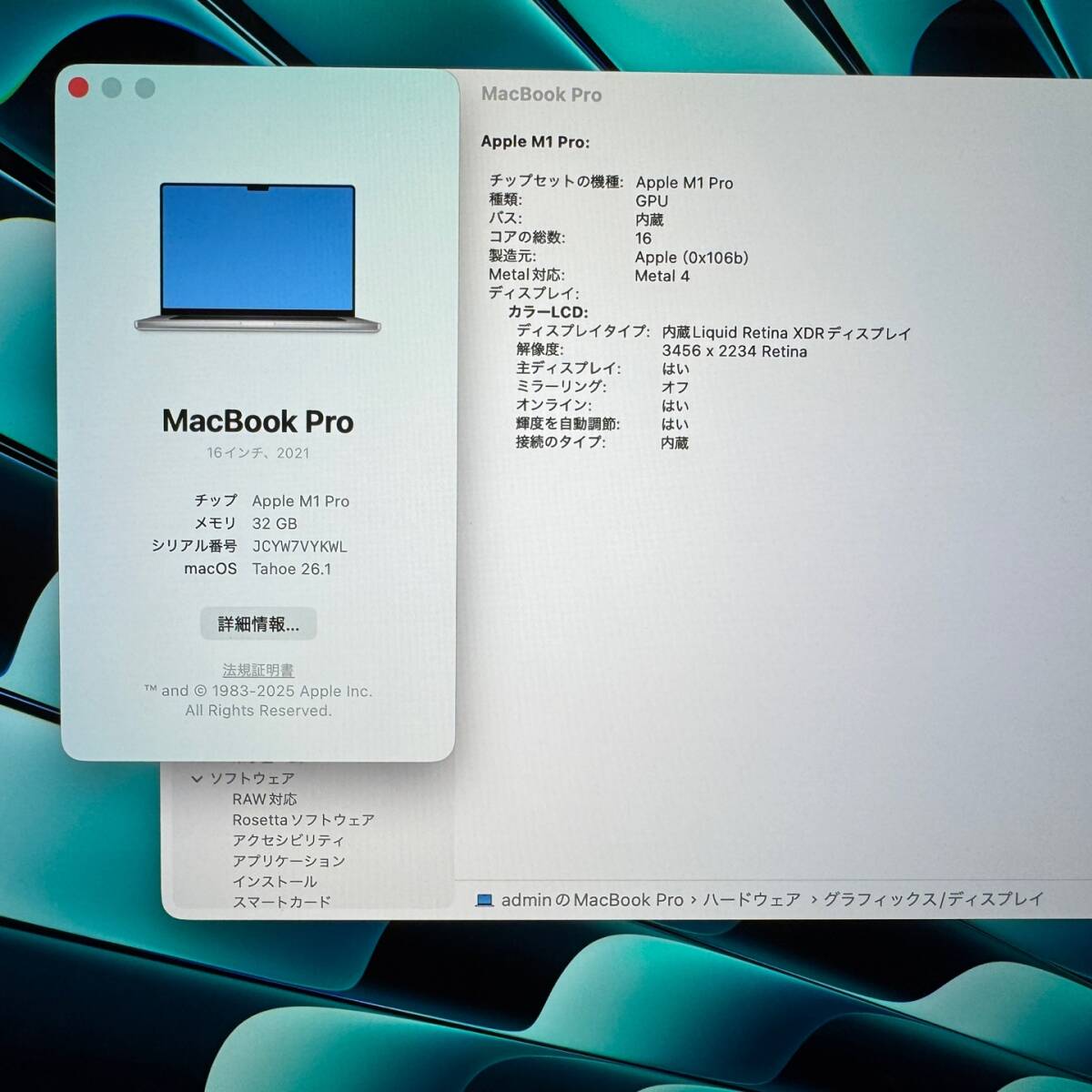Click the memory value 32 GB
1092x1092 pixels.
point(275,523)
